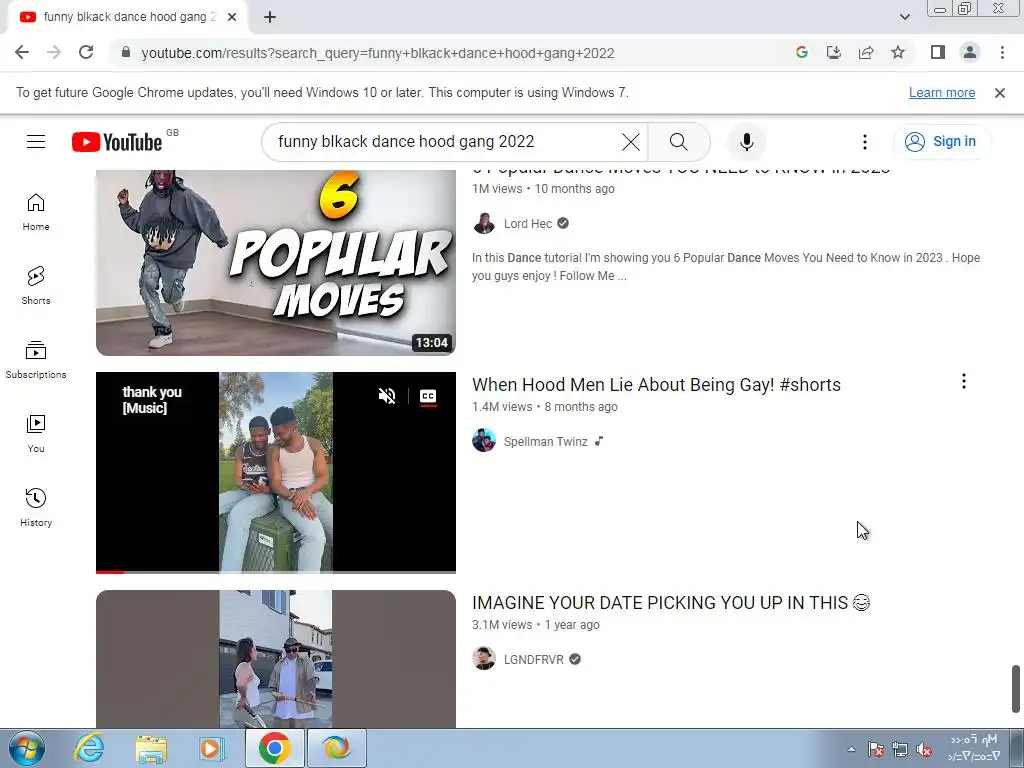Open Subscriptions in the sidebar
1024x768 pixels.
[x=36, y=359]
